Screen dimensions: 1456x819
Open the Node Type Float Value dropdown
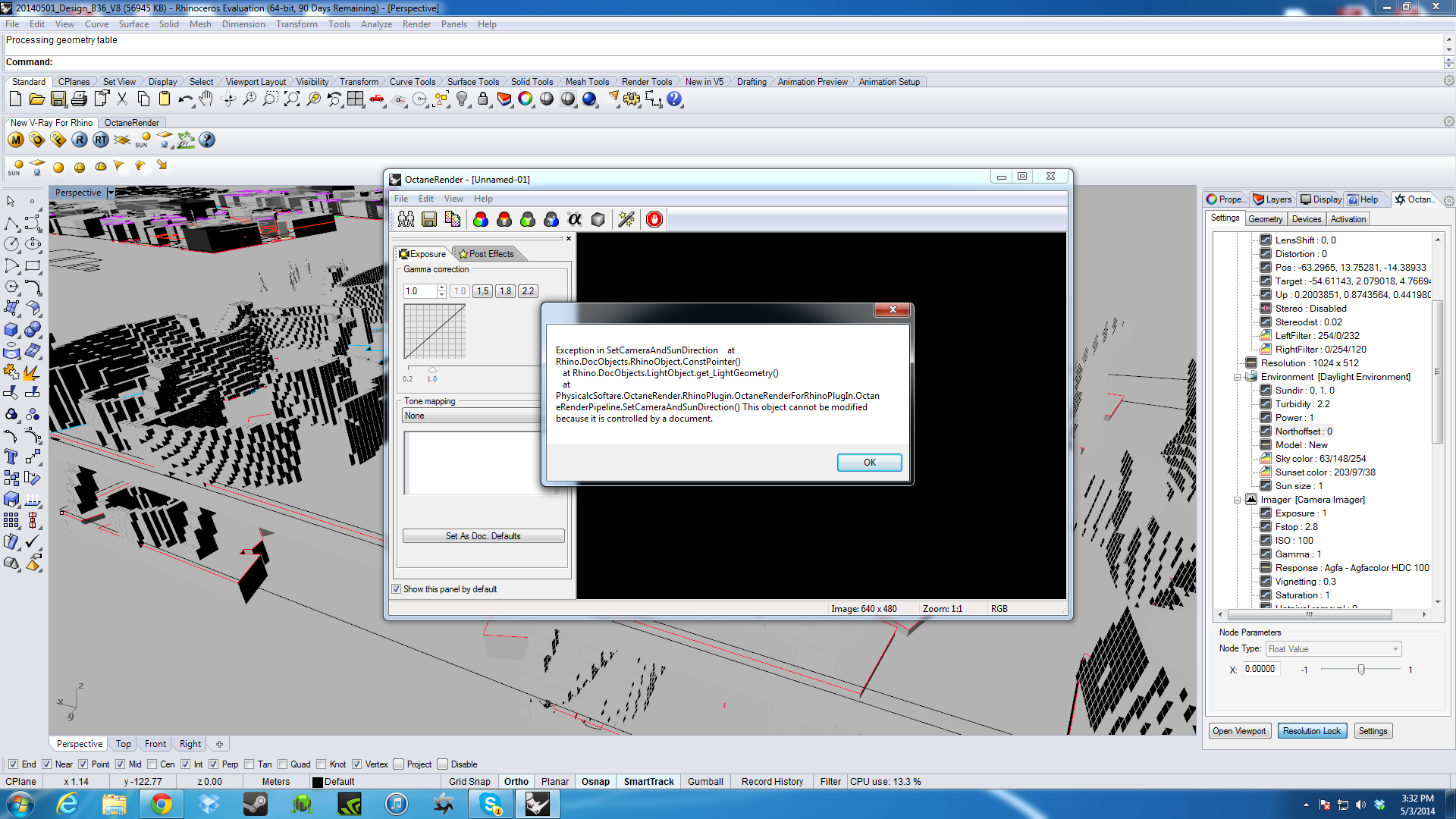(x=1333, y=649)
